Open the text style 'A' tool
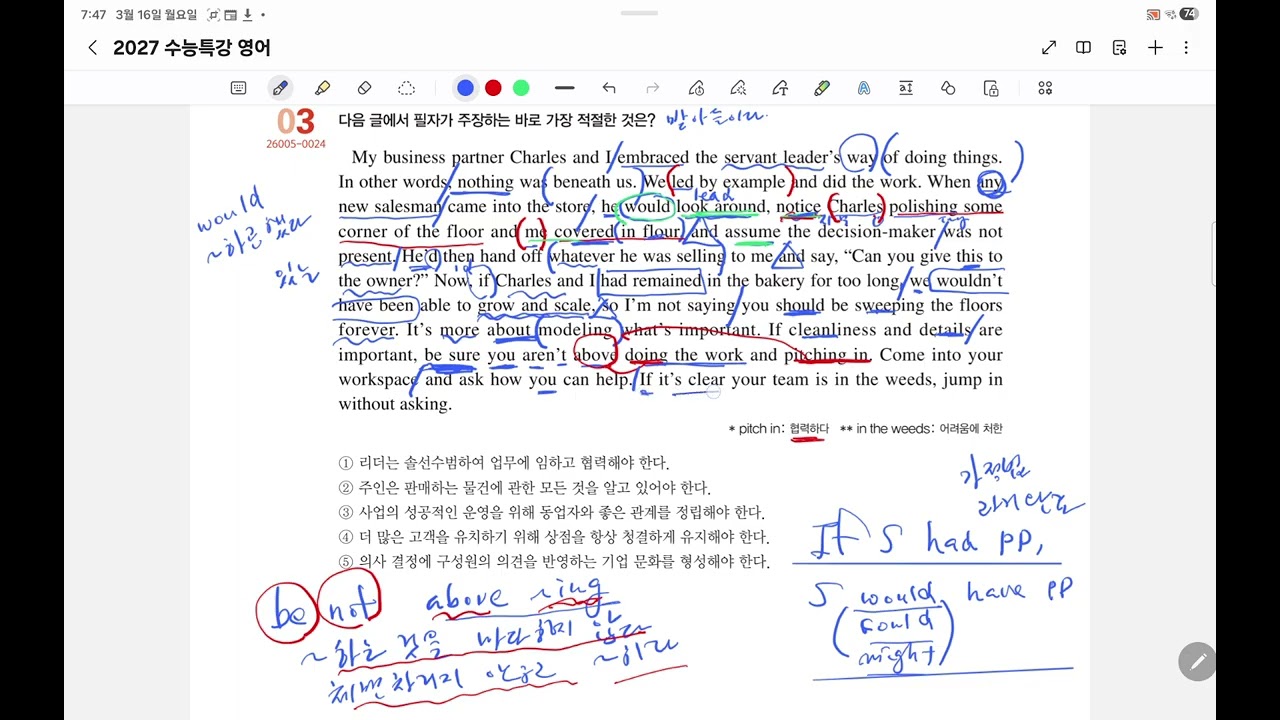The image size is (1280, 720). pos(864,88)
